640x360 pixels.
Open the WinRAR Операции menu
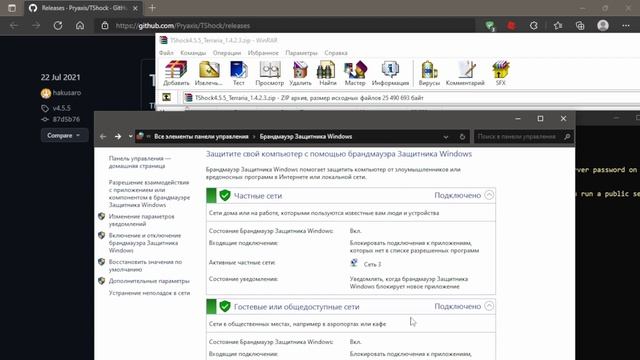227,53
